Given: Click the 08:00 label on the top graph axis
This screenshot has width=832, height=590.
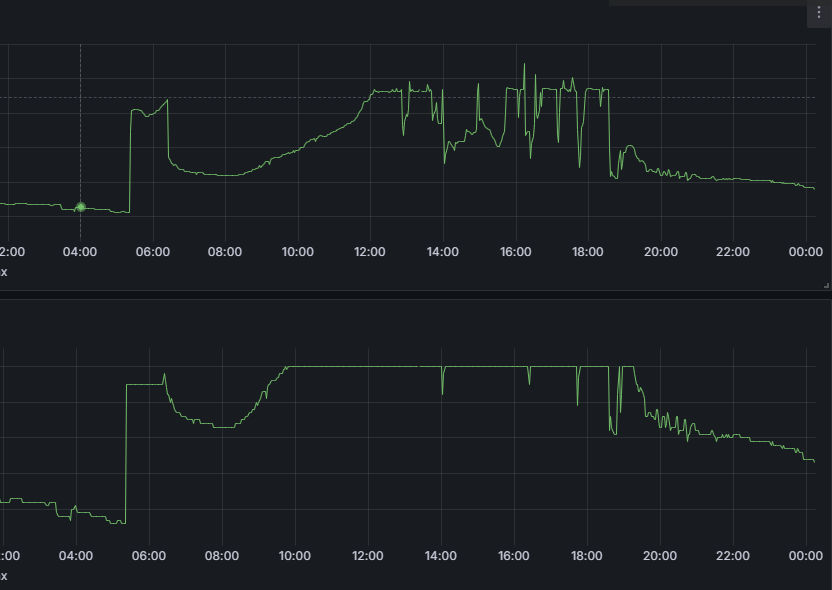Looking at the screenshot, I should click(224, 252).
